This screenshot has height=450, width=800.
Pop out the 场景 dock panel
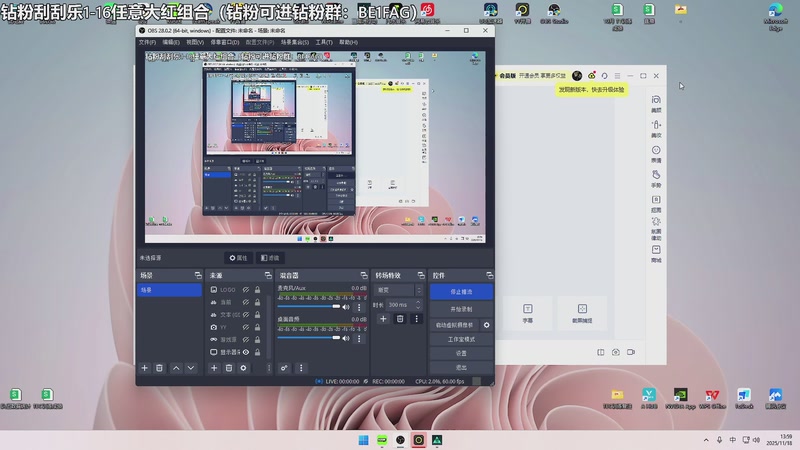[x=198, y=276]
